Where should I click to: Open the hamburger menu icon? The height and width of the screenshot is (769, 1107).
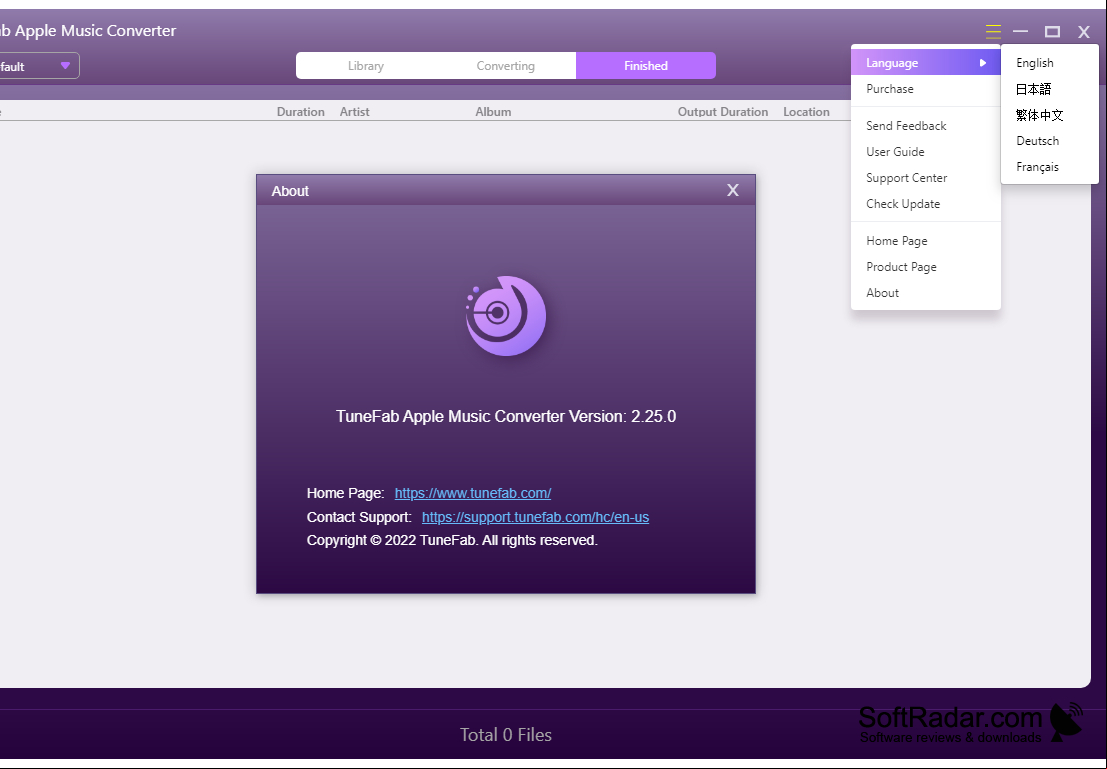[993, 31]
